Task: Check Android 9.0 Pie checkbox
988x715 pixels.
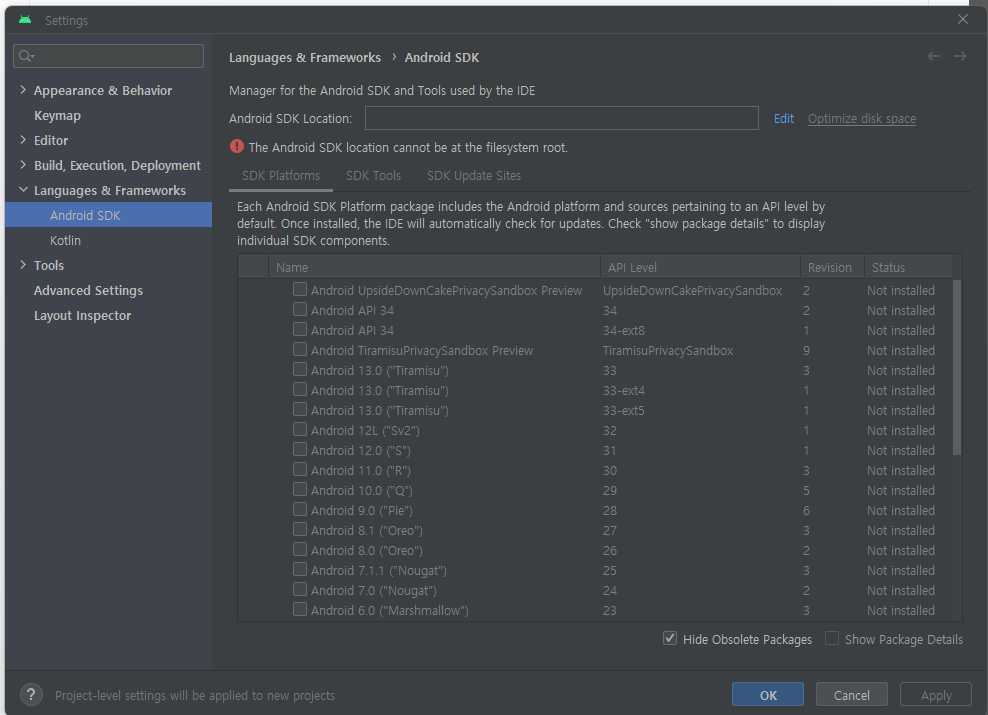Action: tap(300, 509)
